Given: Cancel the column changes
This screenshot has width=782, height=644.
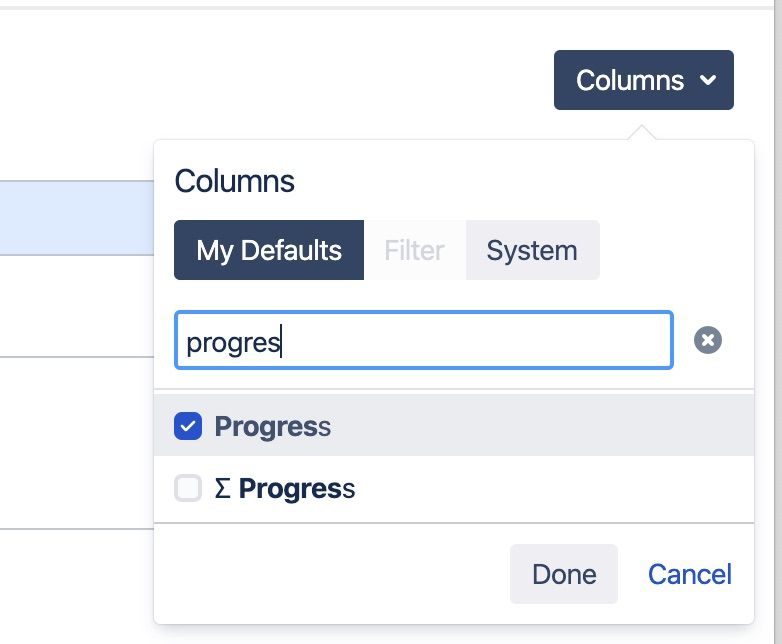Looking at the screenshot, I should (x=690, y=574).
